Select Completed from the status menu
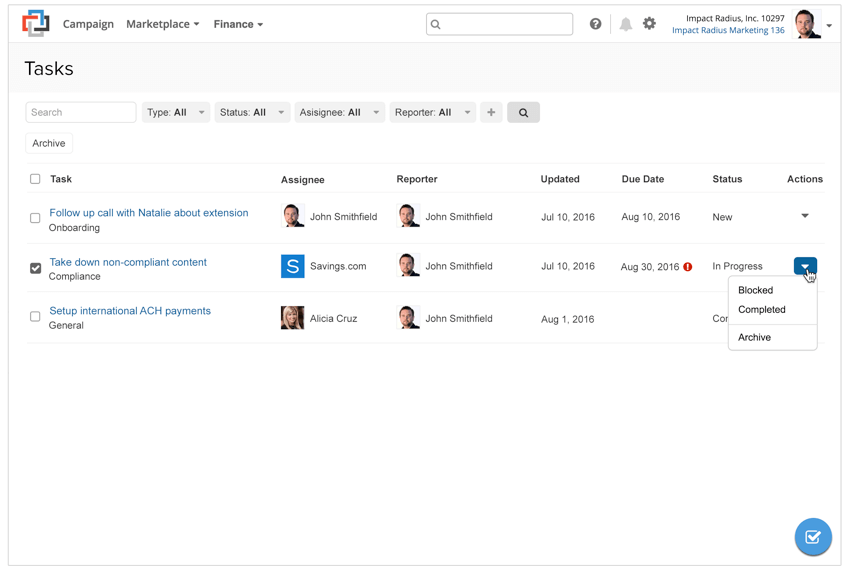850x574 pixels. (x=761, y=310)
